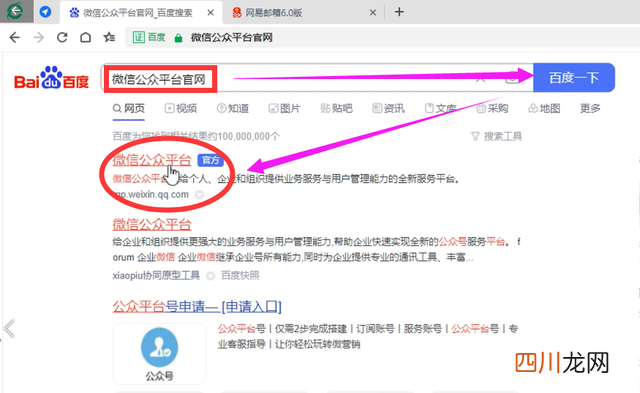Switch to 地图 search results
The width and height of the screenshot is (640, 393).
544,108
